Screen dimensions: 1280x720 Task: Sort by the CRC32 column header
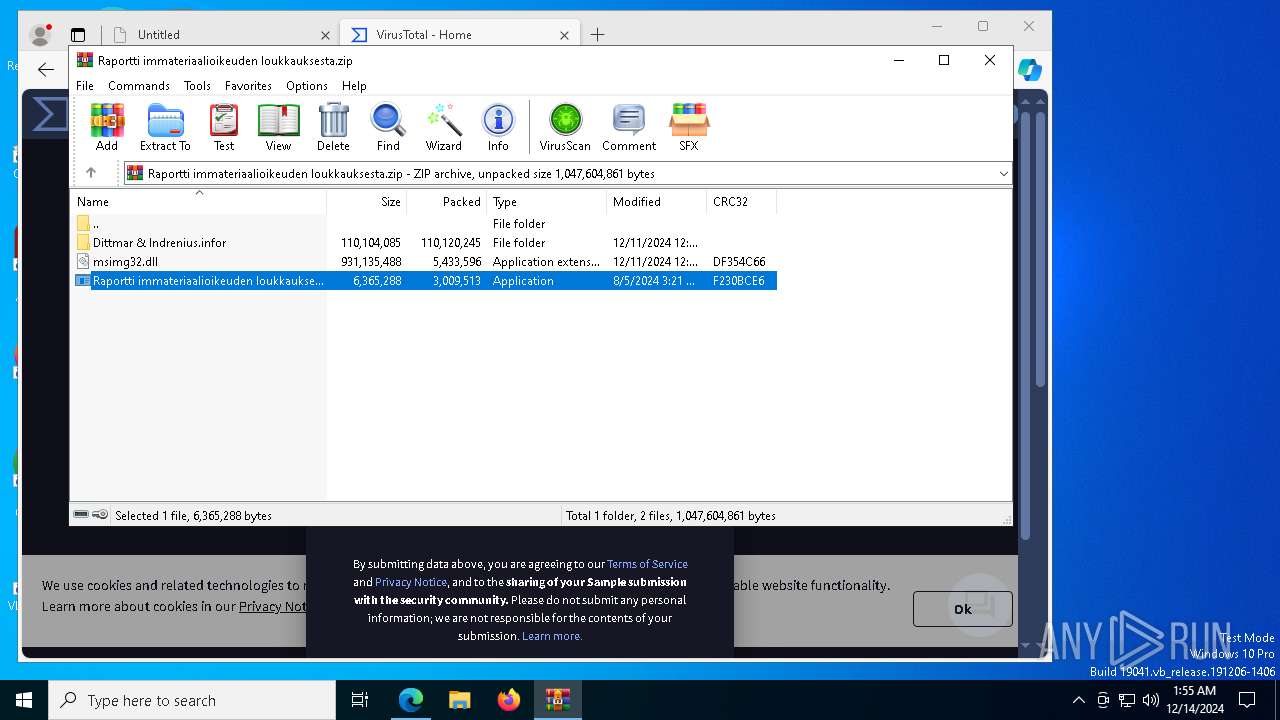coord(742,201)
